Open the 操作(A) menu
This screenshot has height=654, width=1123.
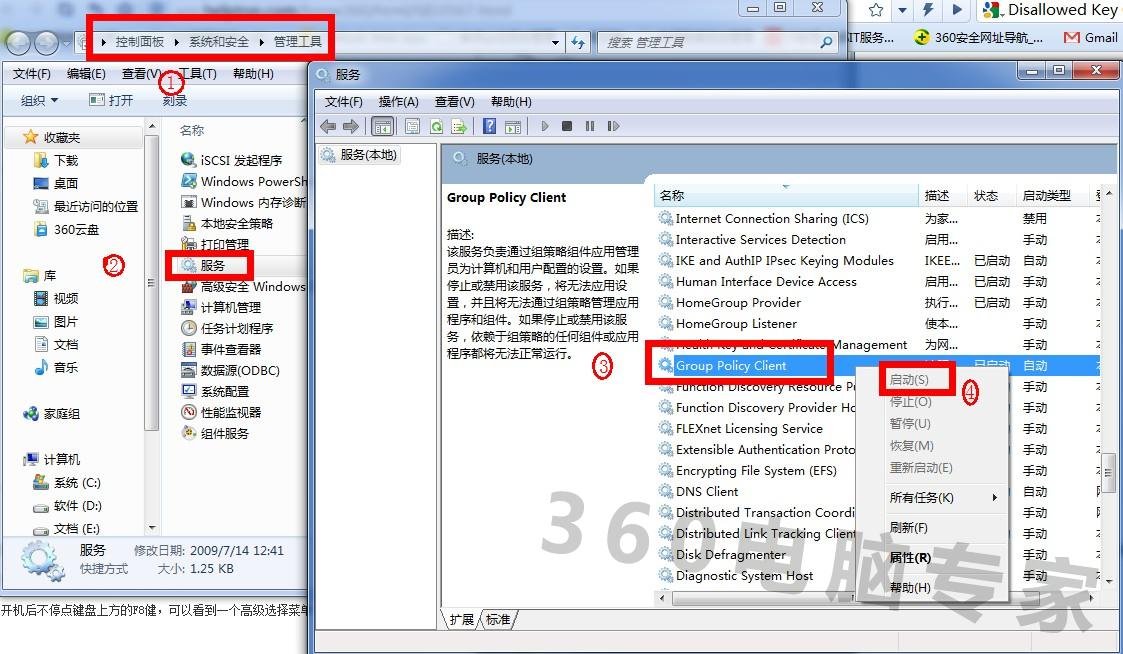pyautogui.click(x=400, y=100)
